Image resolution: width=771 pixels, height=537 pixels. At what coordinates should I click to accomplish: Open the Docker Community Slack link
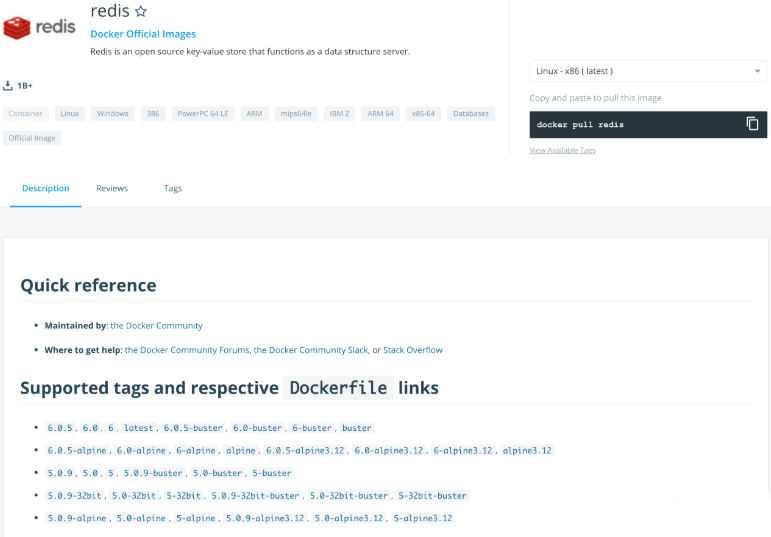point(311,350)
